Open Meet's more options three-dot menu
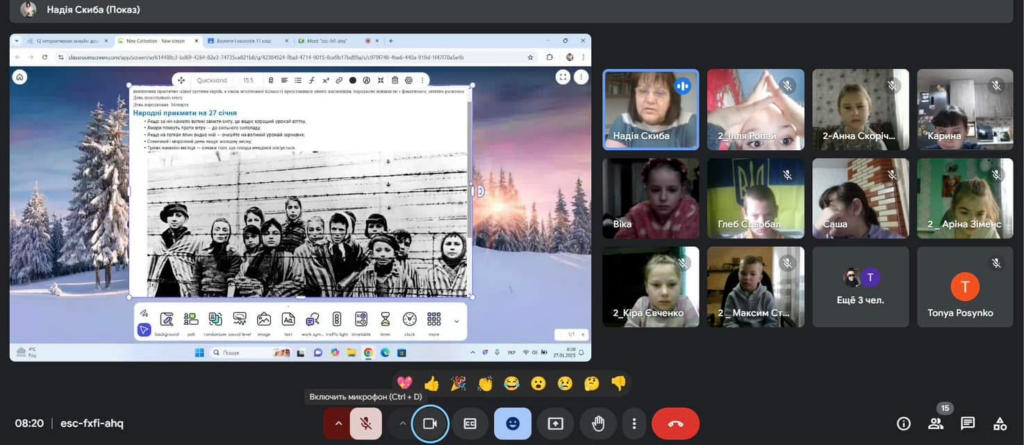Viewport: 1024px width, 445px height. 633,423
